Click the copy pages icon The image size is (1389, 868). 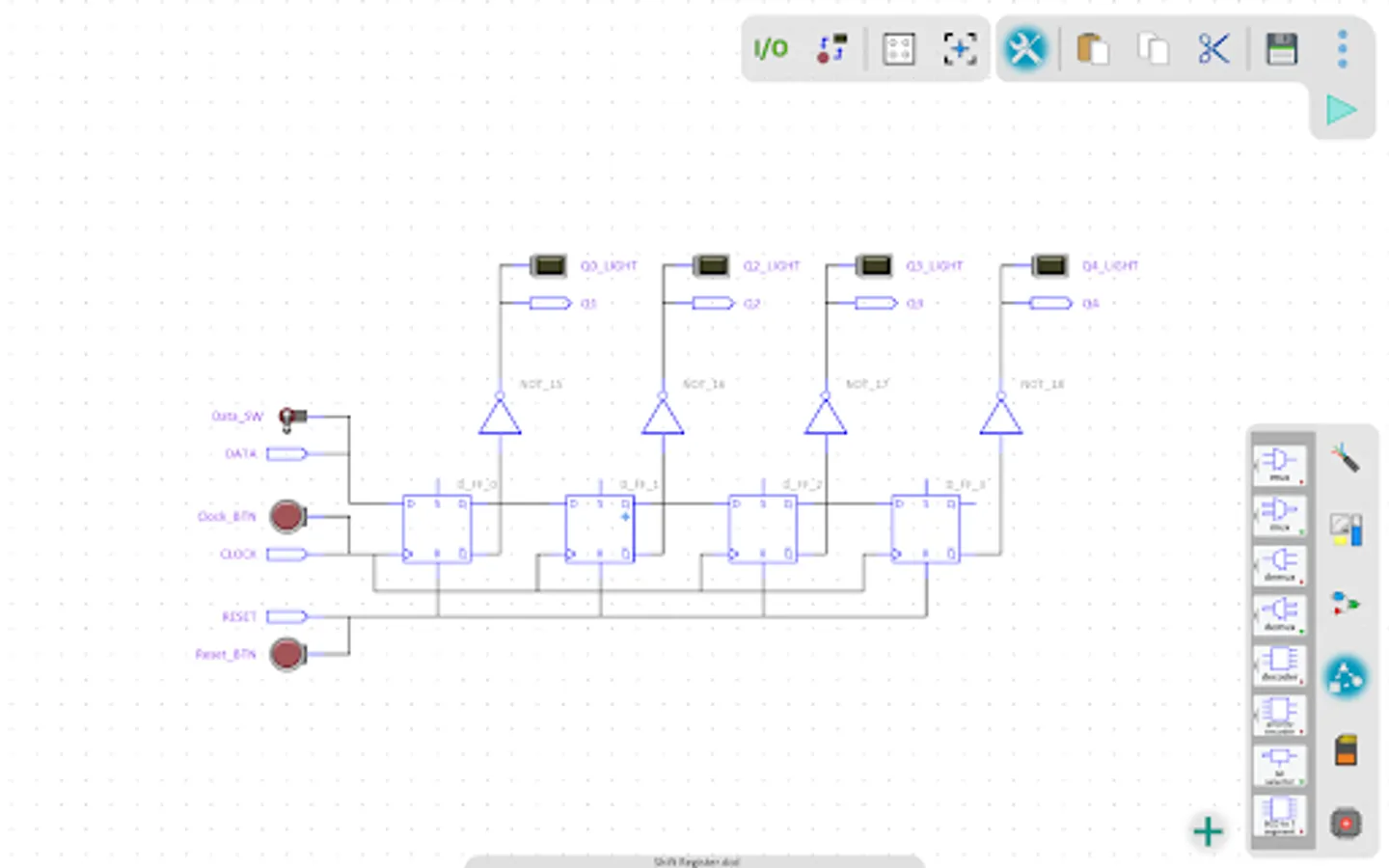pos(1153,48)
